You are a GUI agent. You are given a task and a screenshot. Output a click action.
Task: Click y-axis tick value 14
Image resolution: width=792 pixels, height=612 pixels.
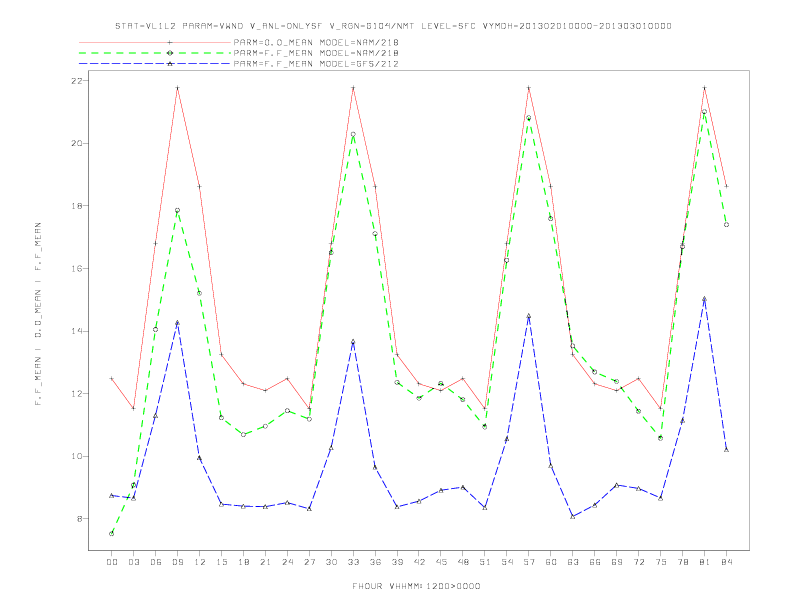tap(77, 331)
